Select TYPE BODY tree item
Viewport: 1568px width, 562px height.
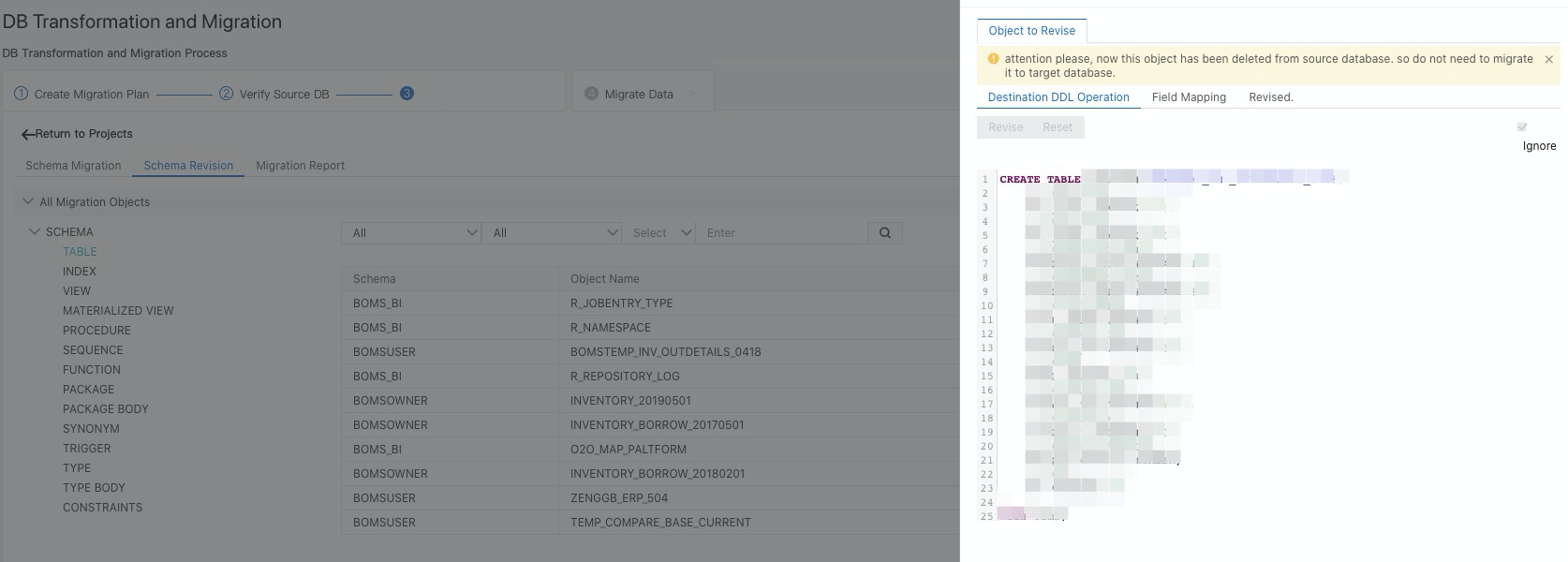94,488
